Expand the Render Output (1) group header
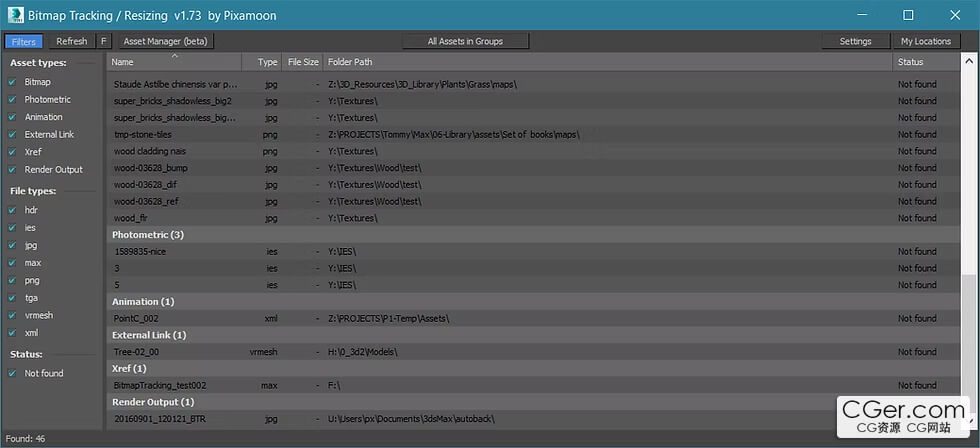This screenshot has height=448, width=980. (x=151, y=402)
